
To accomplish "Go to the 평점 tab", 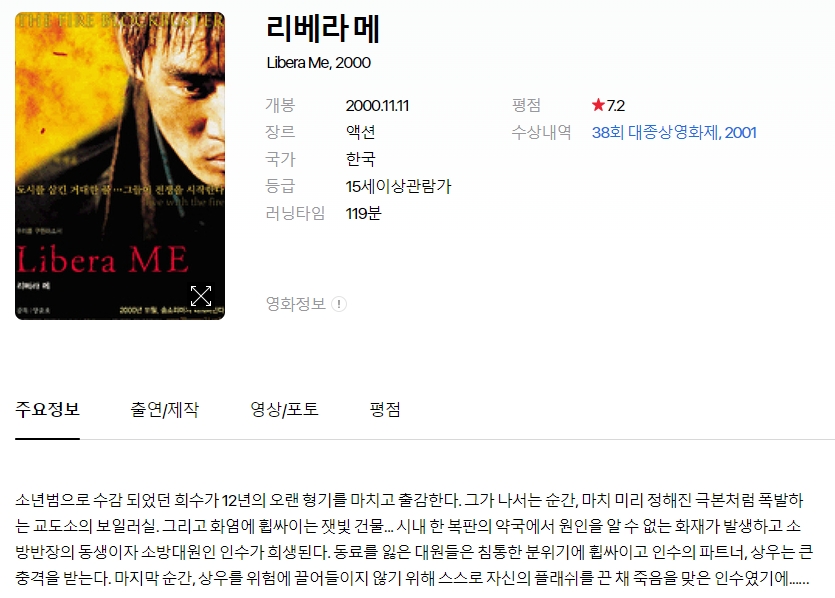I will click(385, 409).
